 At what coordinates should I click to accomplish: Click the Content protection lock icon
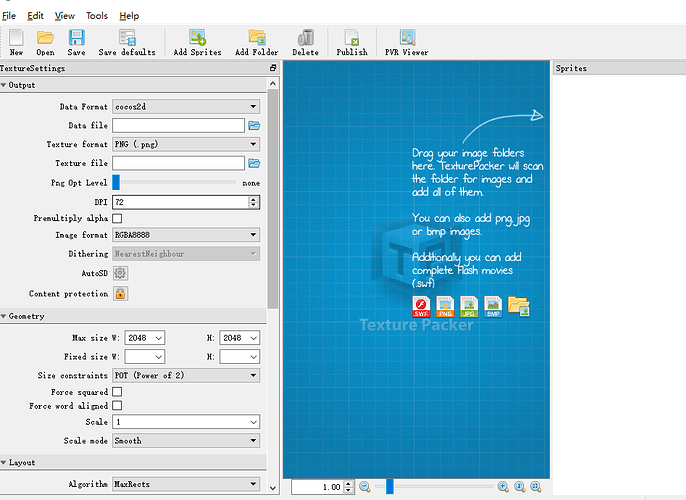pyautogui.click(x=120, y=294)
